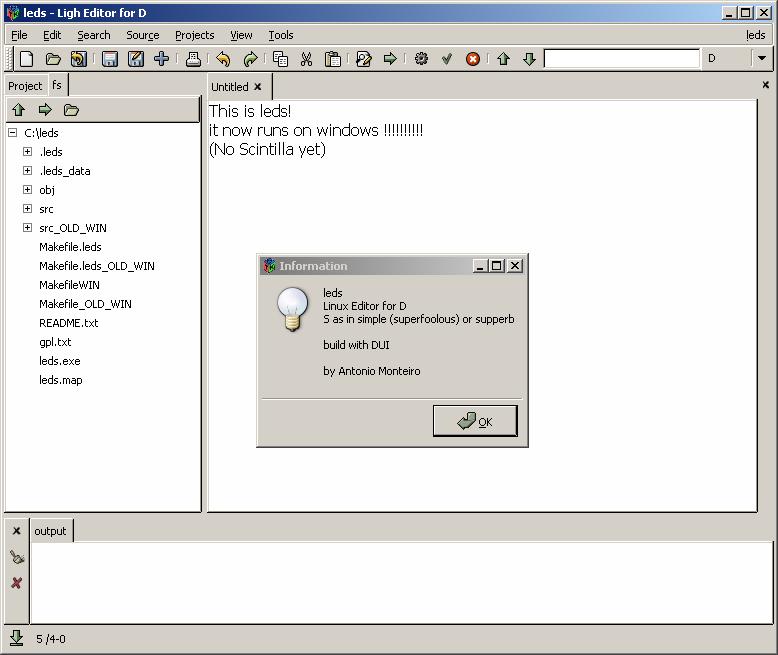Image resolution: width=778 pixels, height=655 pixels.
Task: Click the Cut scissors icon
Action: pyautogui.click(x=306, y=59)
